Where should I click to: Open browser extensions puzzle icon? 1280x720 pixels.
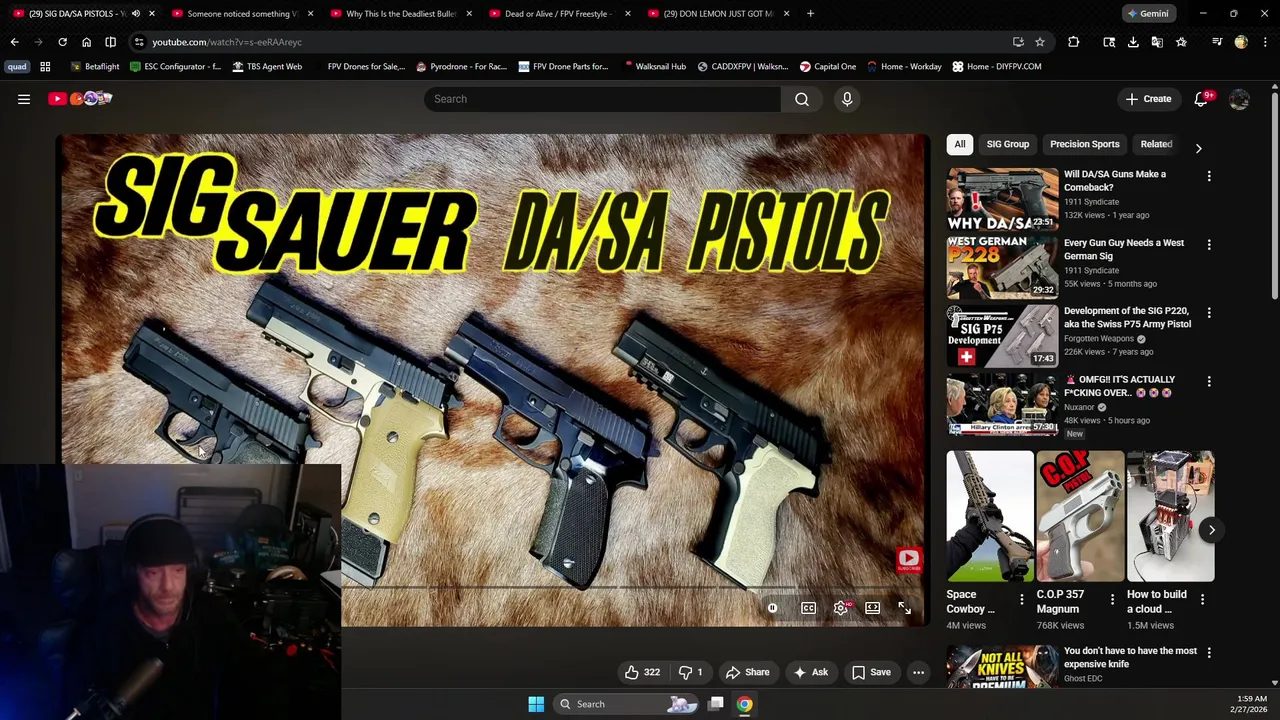click(1074, 42)
